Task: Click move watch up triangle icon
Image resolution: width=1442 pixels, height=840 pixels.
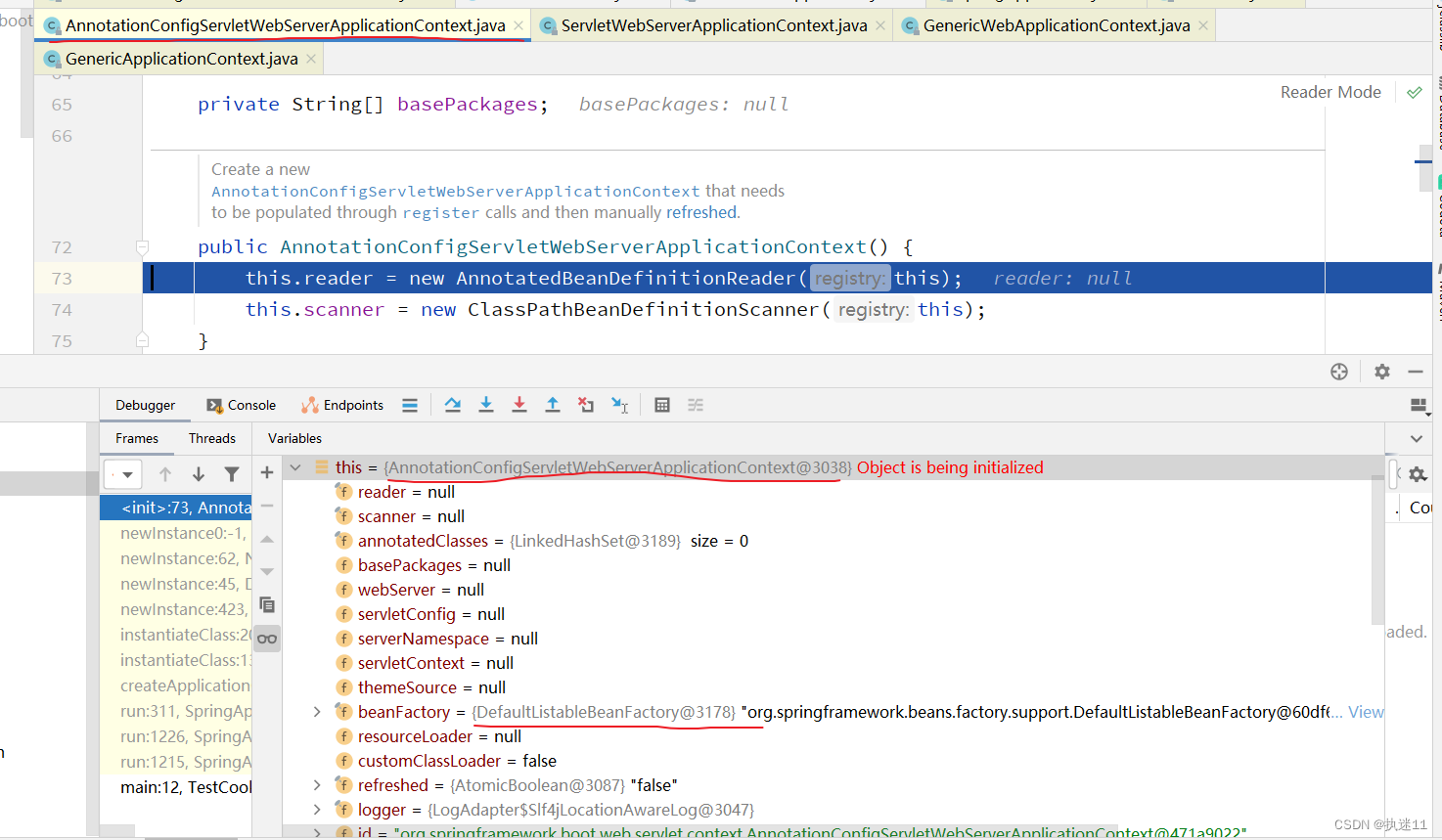Action: [267, 539]
